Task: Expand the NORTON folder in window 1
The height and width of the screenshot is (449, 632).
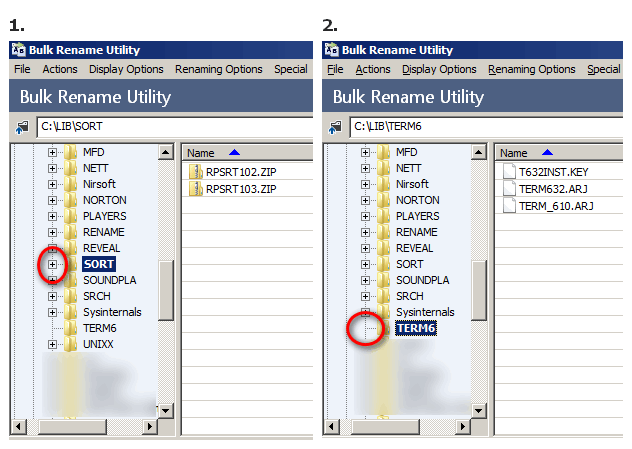Action: (52, 200)
